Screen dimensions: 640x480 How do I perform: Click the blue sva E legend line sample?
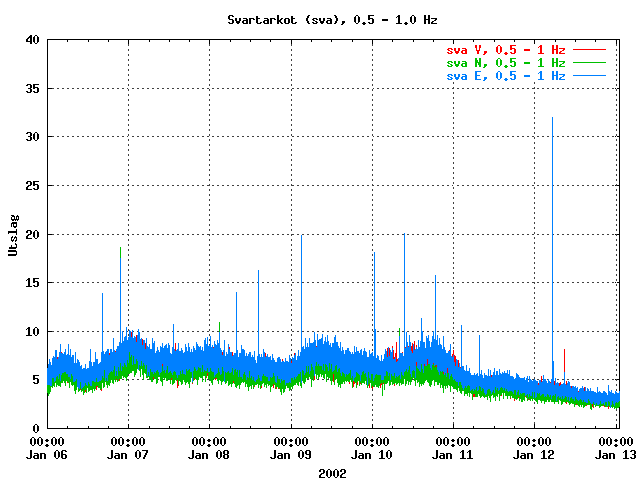pyautogui.click(x=590, y=76)
